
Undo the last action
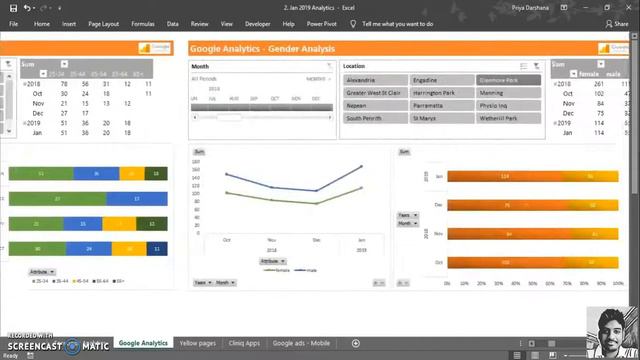click(27, 8)
